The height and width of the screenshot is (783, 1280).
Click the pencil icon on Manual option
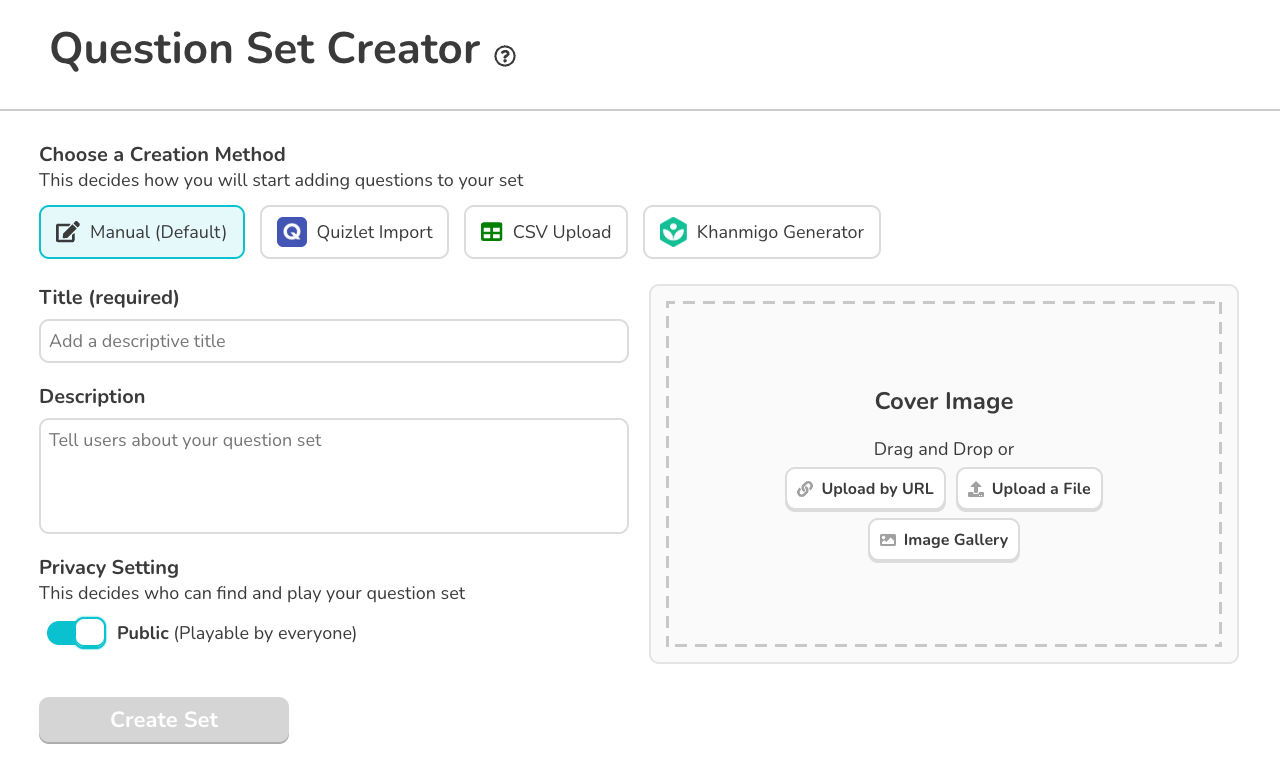(x=68, y=230)
